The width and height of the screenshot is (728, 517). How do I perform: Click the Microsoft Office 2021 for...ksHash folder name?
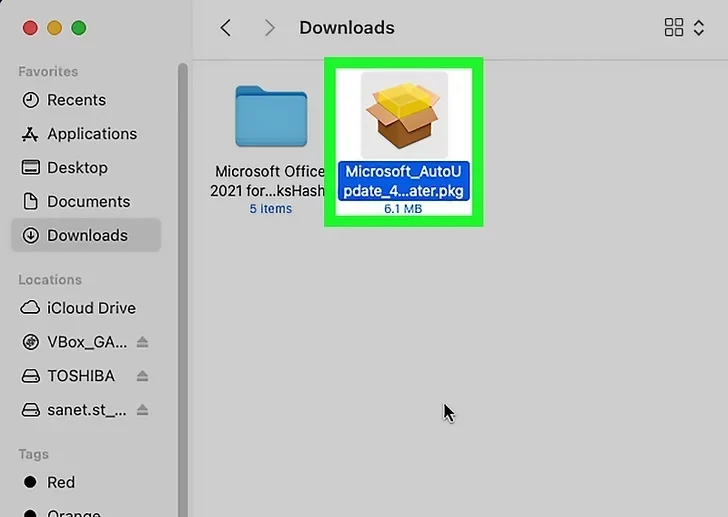(x=267, y=181)
